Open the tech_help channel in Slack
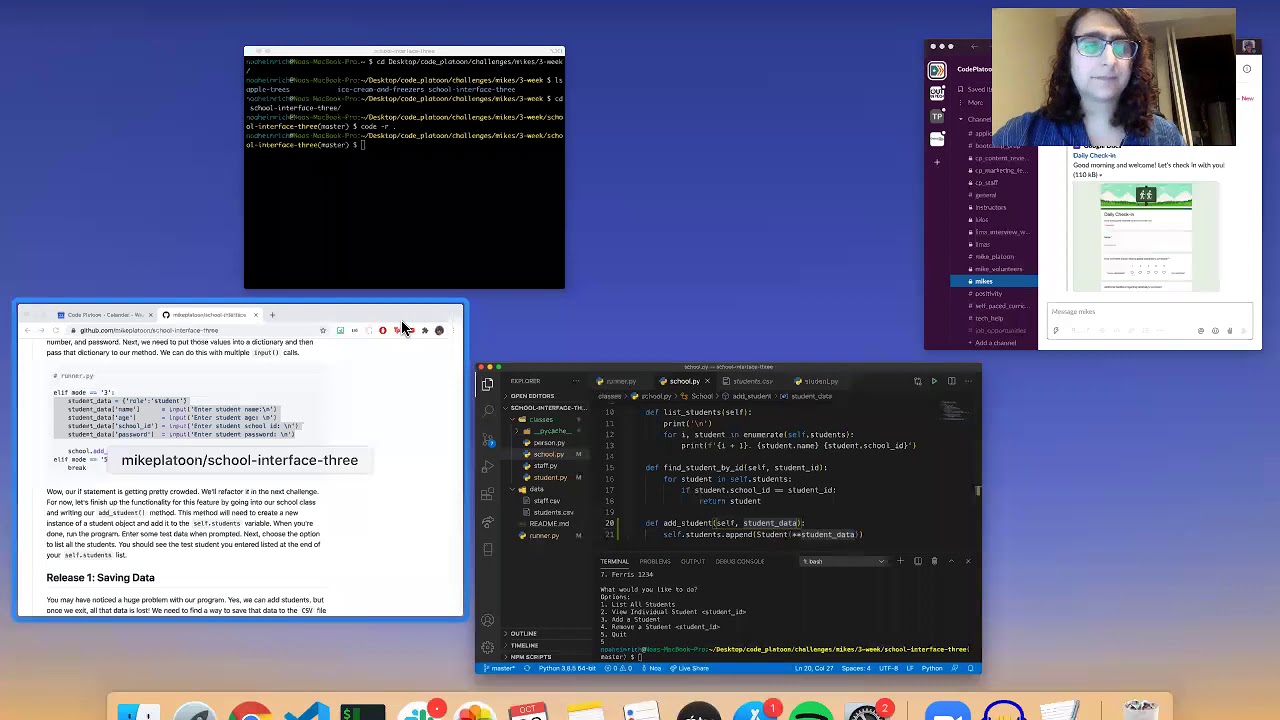 point(989,318)
